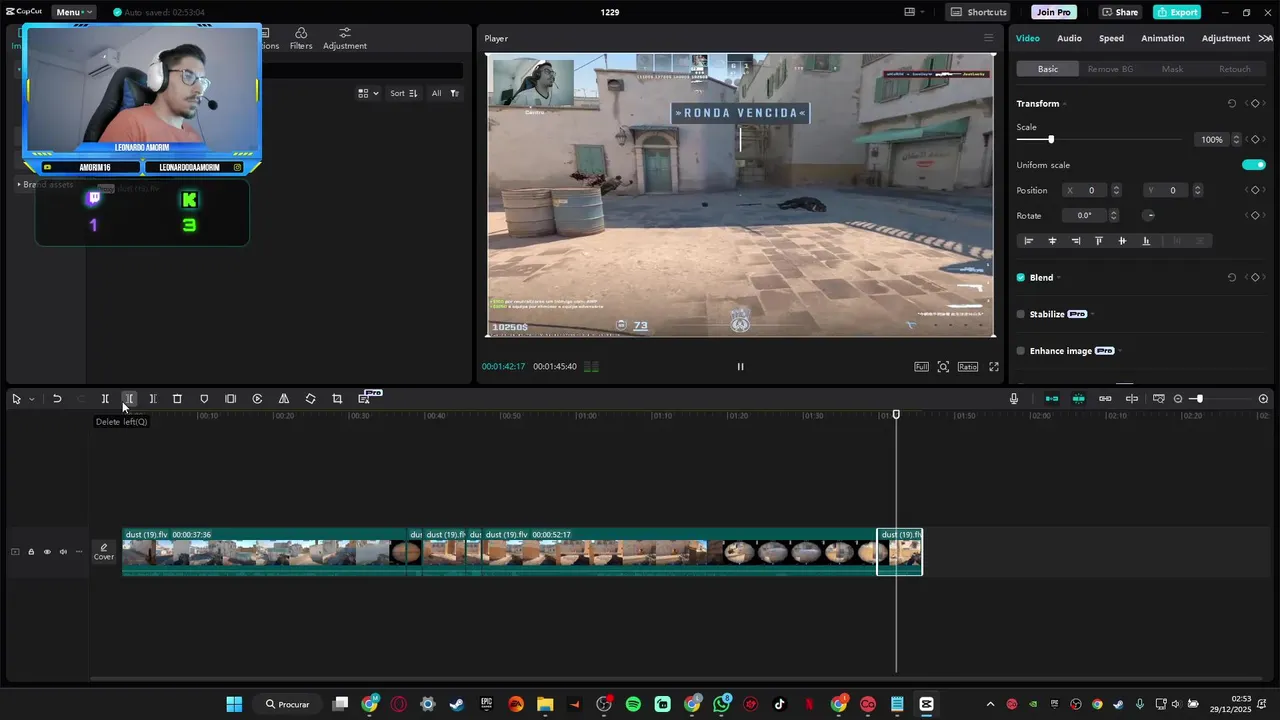Screen dimensions: 1280x720
Task: Click the Pro auto-caption removal icon in the toolbar
Action: tap(365, 398)
